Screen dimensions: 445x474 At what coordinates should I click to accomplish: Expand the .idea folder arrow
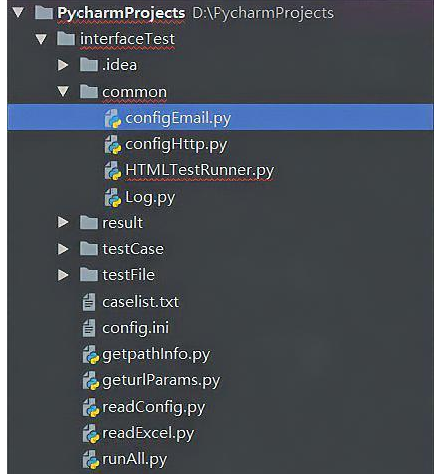pos(63,65)
